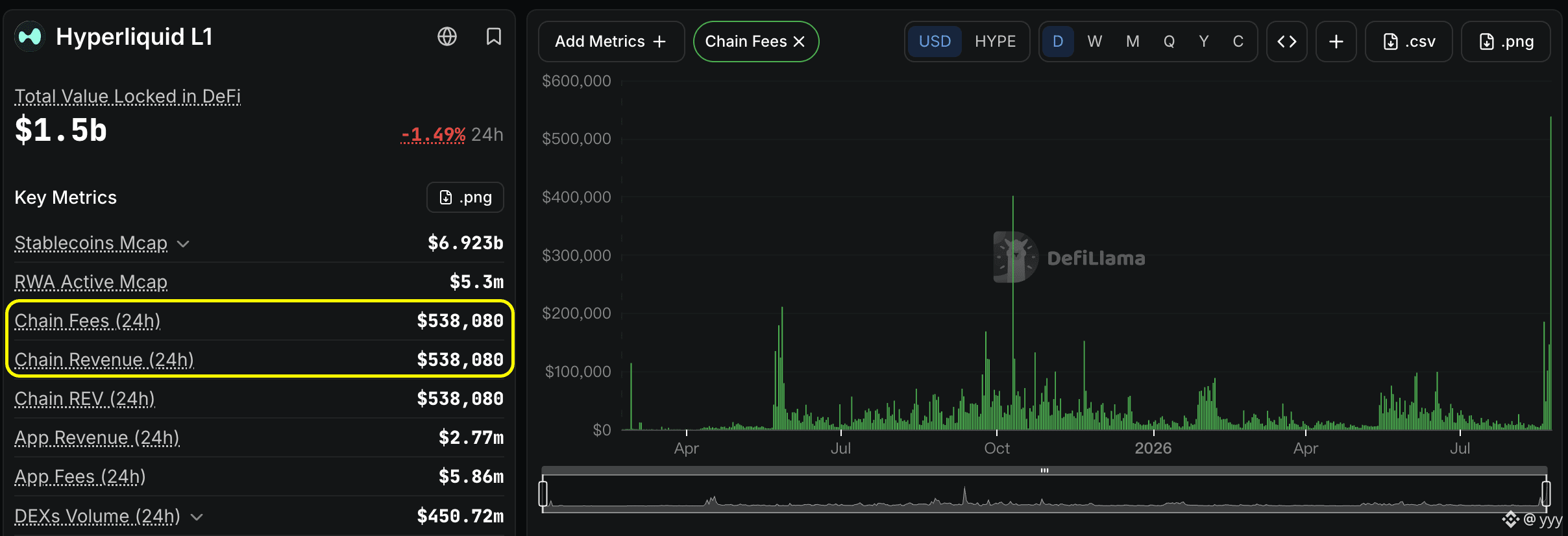Select weekly W interval
The height and width of the screenshot is (536, 1568).
click(1095, 42)
